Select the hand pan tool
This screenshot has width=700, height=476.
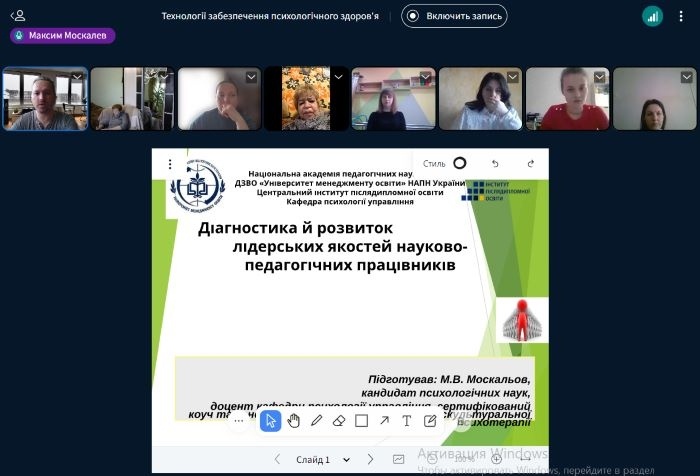click(294, 421)
